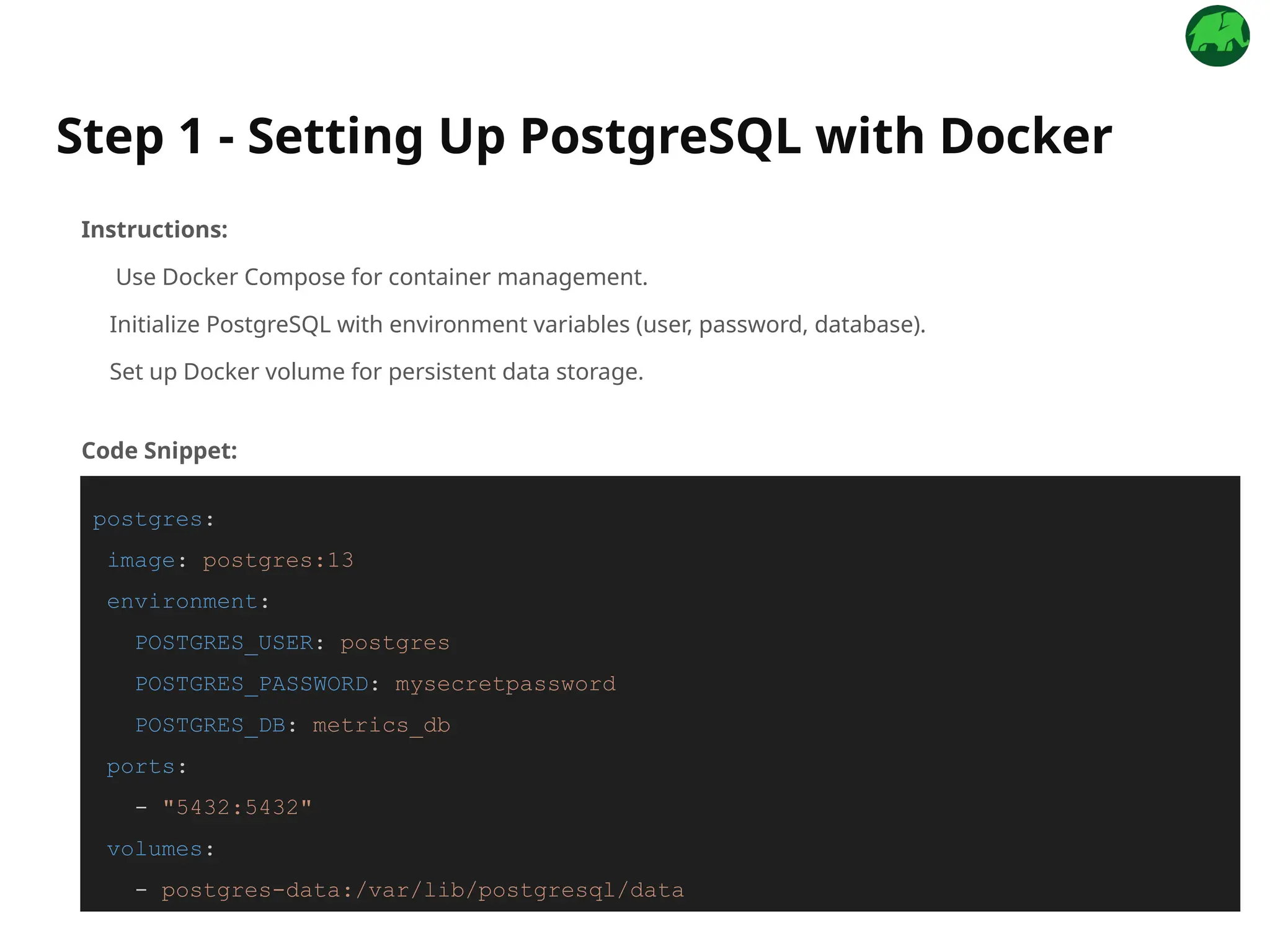Click the 'Instructions:' heading

pyautogui.click(x=154, y=230)
